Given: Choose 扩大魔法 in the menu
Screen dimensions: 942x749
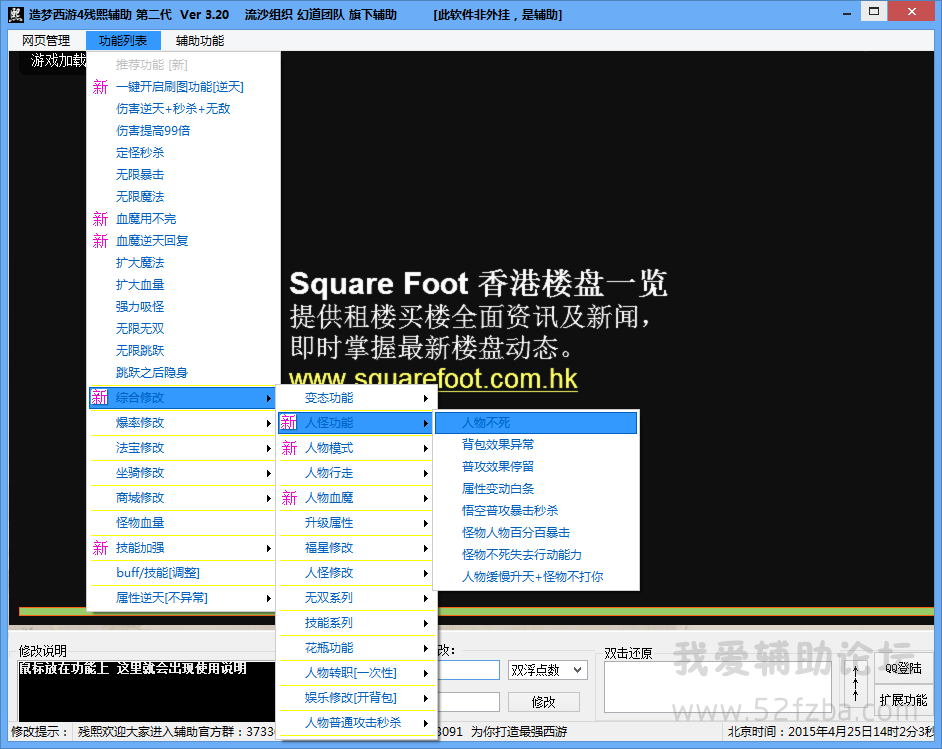Looking at the screenshot, I should pyautogui.click(x=182, y=263).
